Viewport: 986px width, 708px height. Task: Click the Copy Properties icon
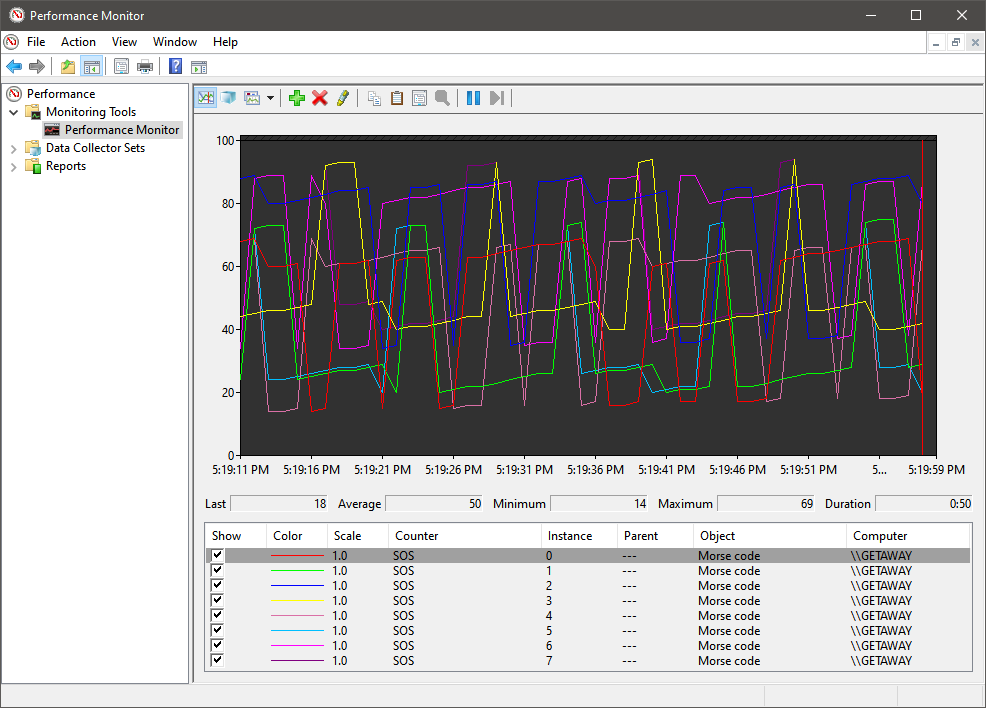pyautogui.click(x=374, y=98)
